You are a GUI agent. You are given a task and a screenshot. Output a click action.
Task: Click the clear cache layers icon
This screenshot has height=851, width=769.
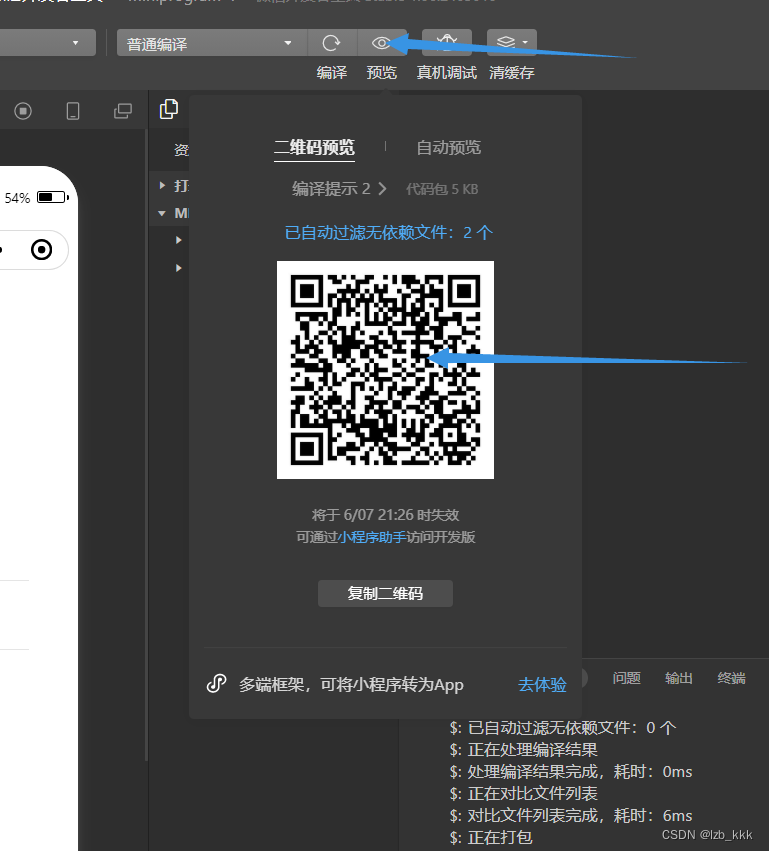coord(506,42)
